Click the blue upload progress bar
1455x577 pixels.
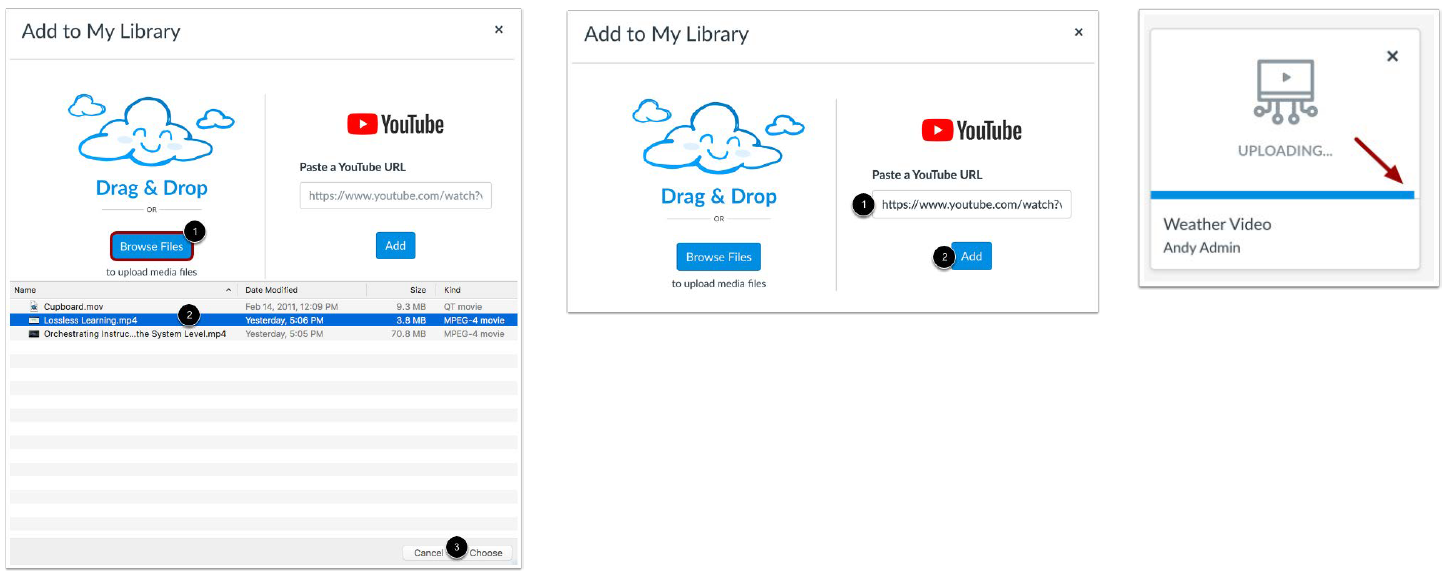1282,195
